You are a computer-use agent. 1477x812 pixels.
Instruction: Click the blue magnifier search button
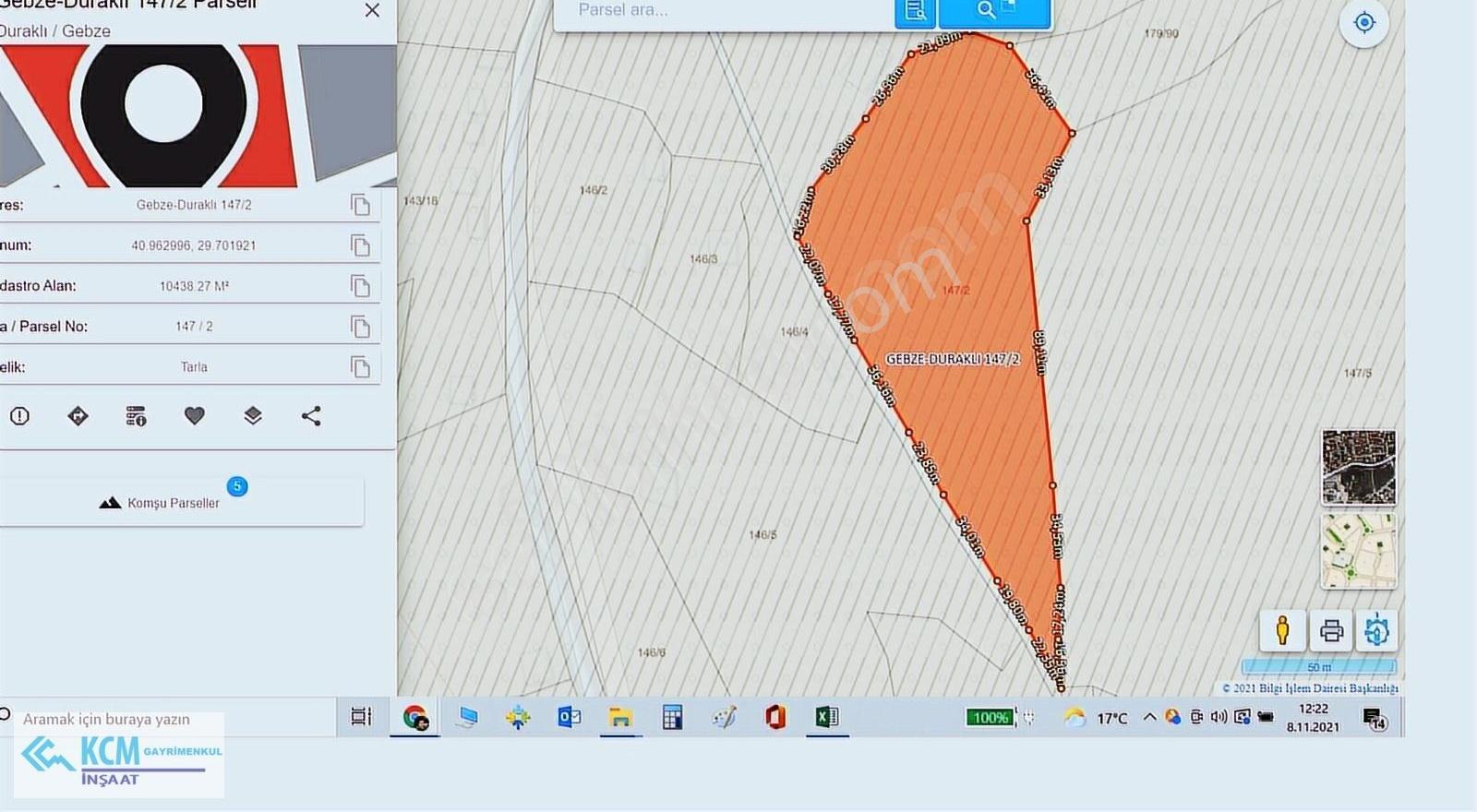click(995, 11)
